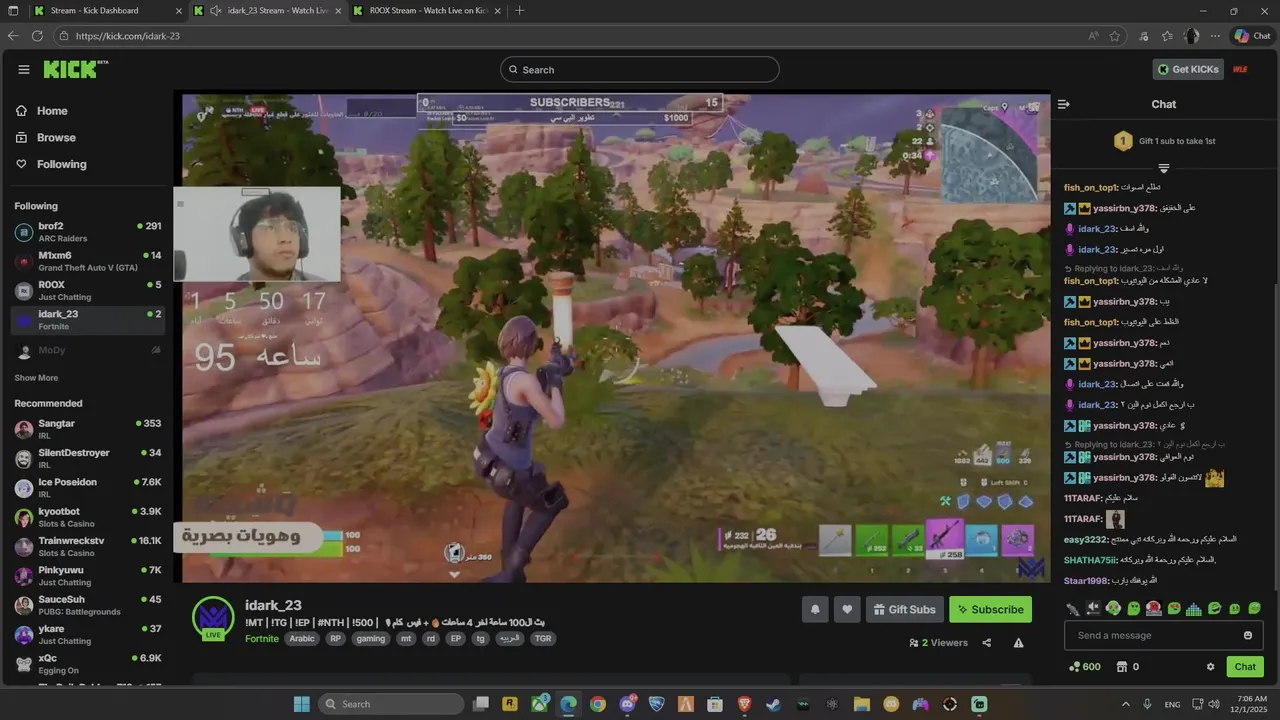Open SauceSuh recommended channel
This screenshot has width=1280, height=720.
(x=88, y=605)
